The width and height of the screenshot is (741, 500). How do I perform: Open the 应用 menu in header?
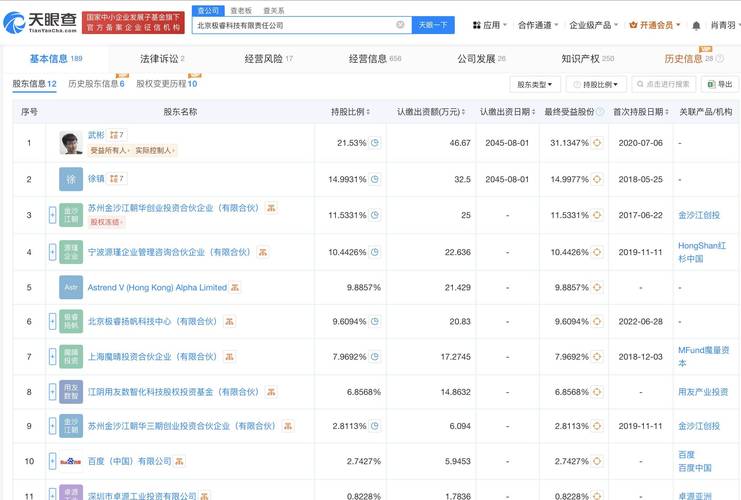pos(490,25)
